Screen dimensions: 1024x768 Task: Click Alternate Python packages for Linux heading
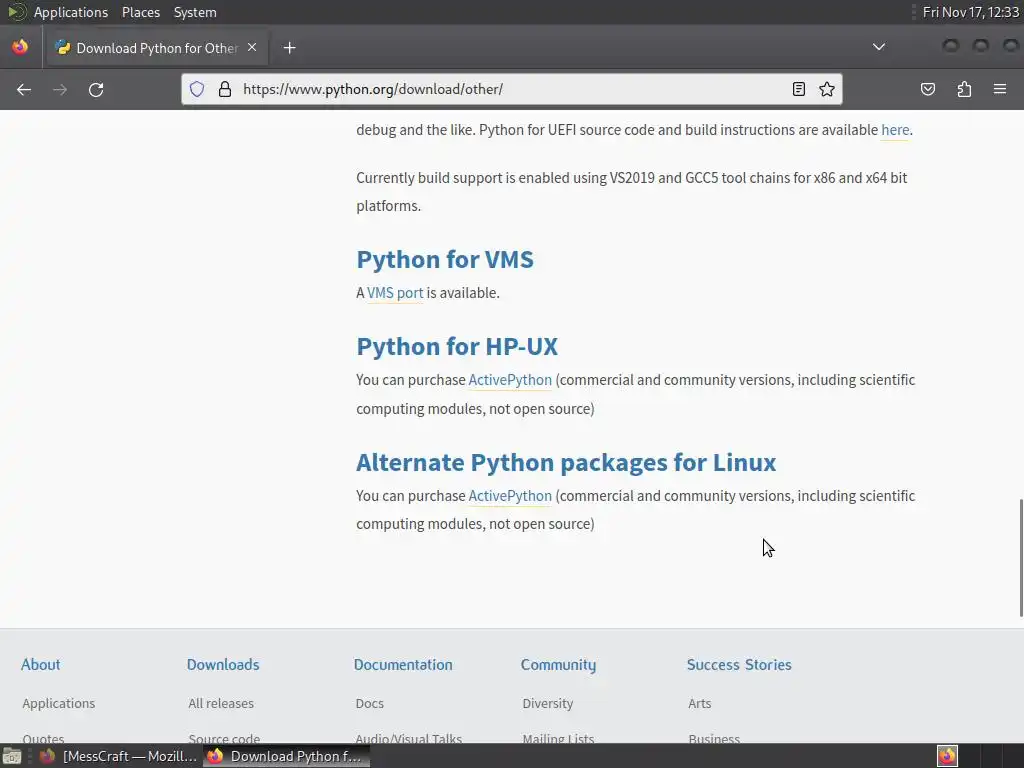(x=566, y=462)
